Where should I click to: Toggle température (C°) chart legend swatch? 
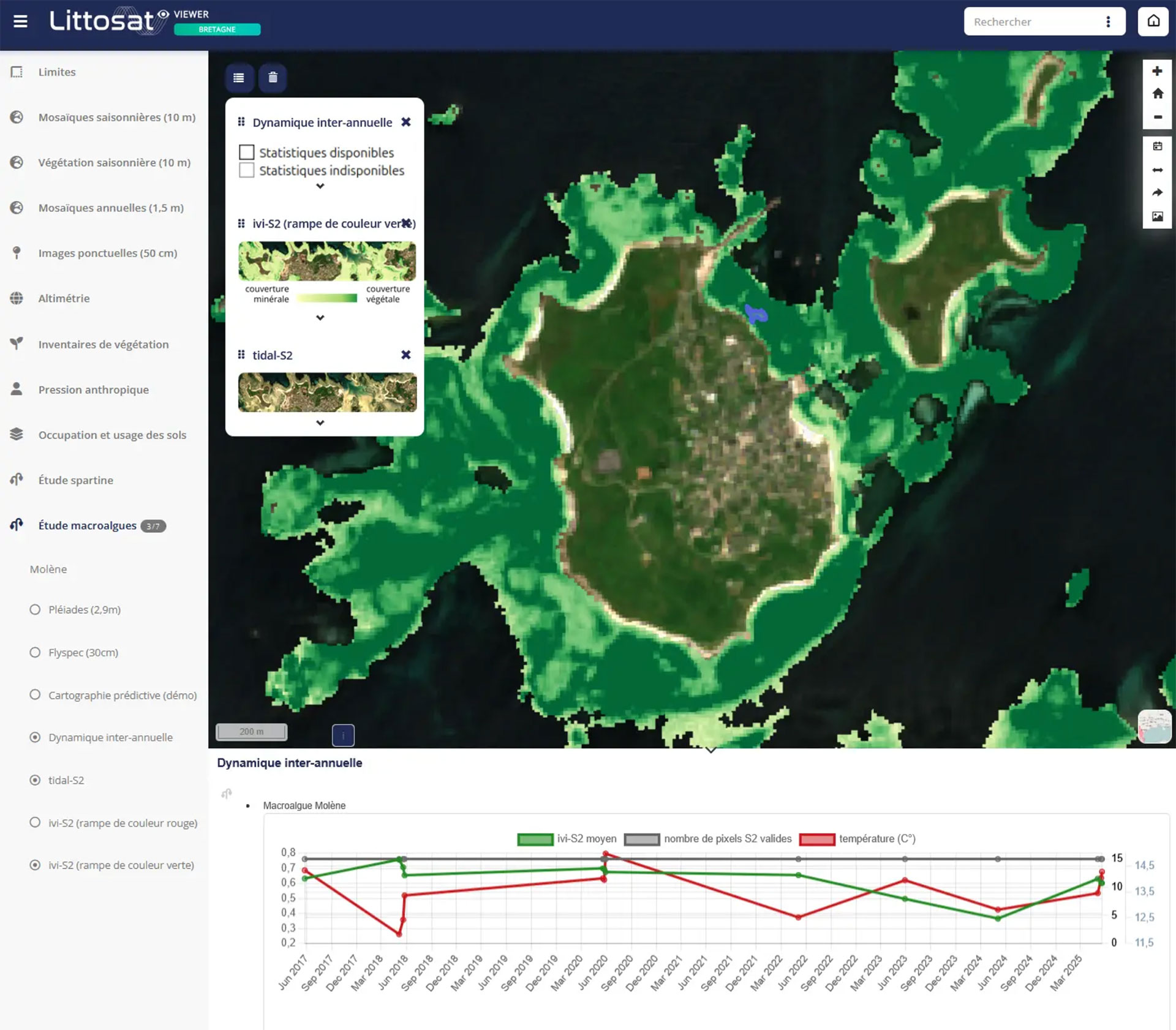816,839
